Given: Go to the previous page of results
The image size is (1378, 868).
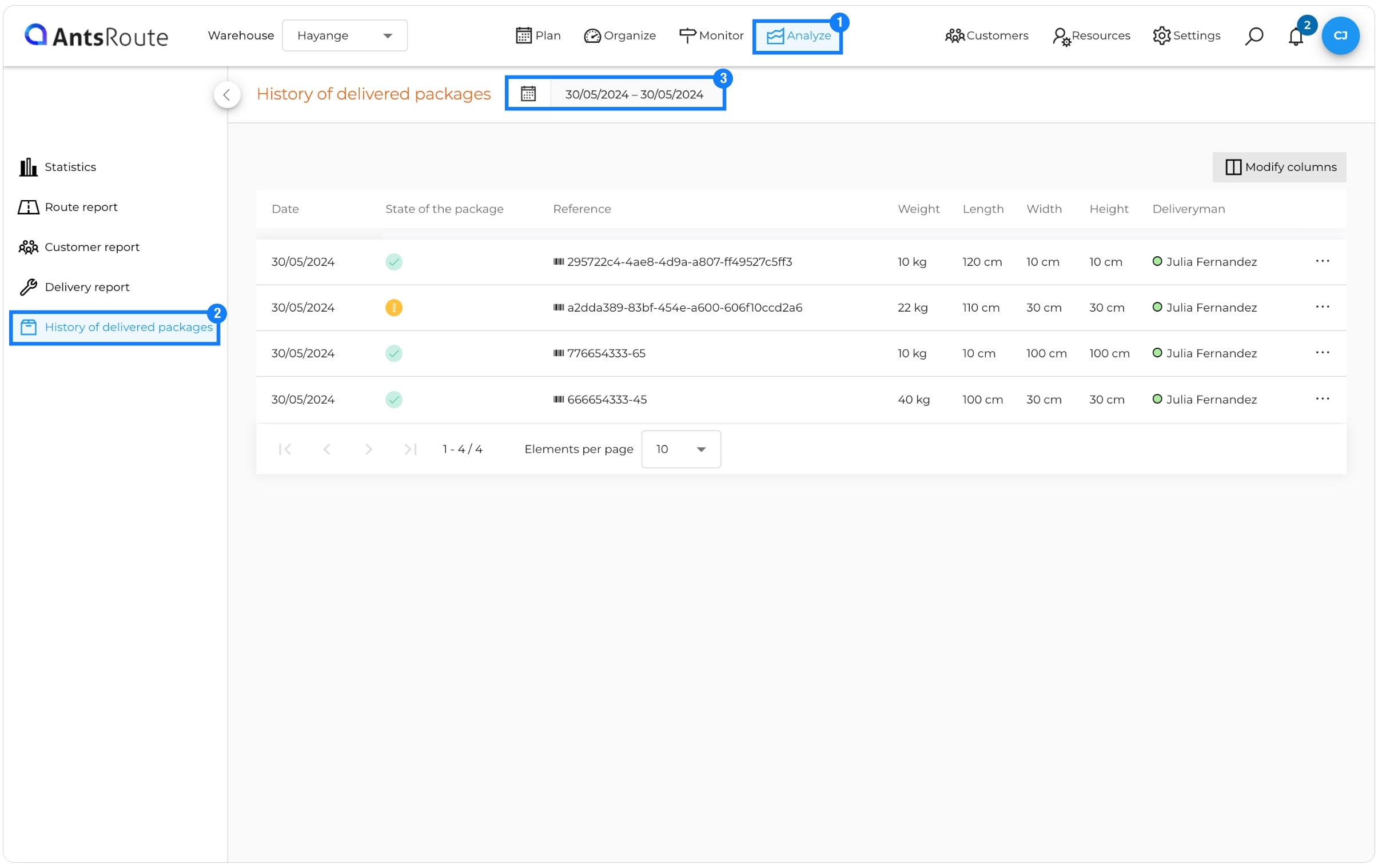Looking at the screenshot, I should [x=326, y=450].
